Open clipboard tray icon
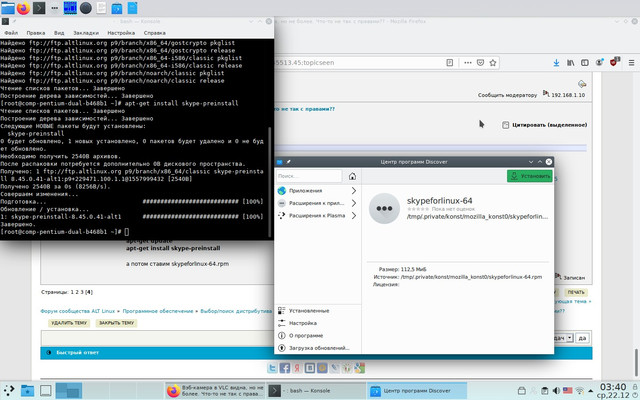Viewport: 640px width, 400px height. [x=544, y=391]
